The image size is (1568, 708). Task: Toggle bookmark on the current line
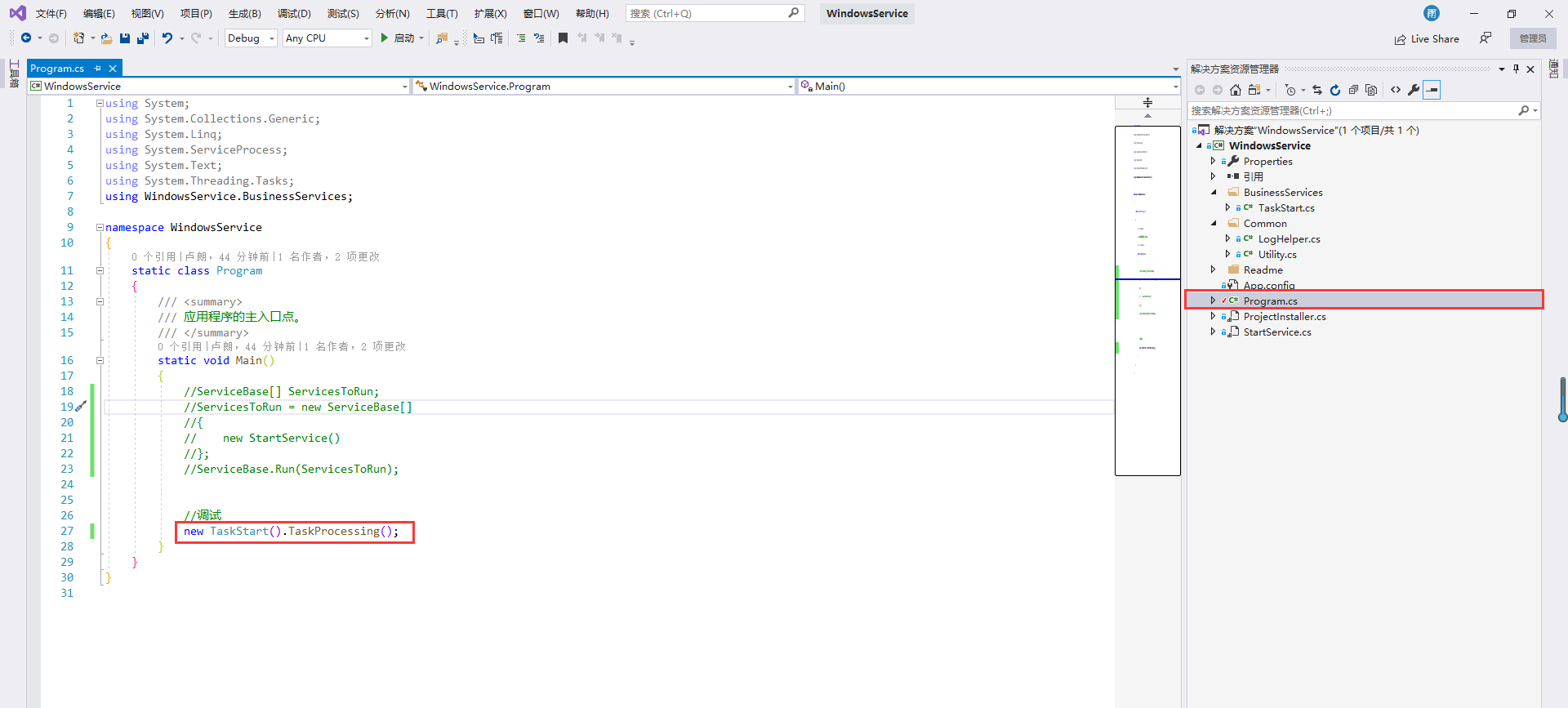(x=563, y=38)
